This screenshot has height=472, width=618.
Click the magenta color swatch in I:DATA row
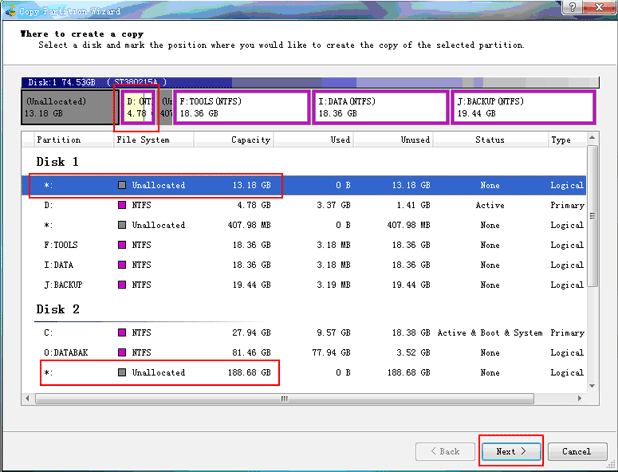click(x=122, y=264)
